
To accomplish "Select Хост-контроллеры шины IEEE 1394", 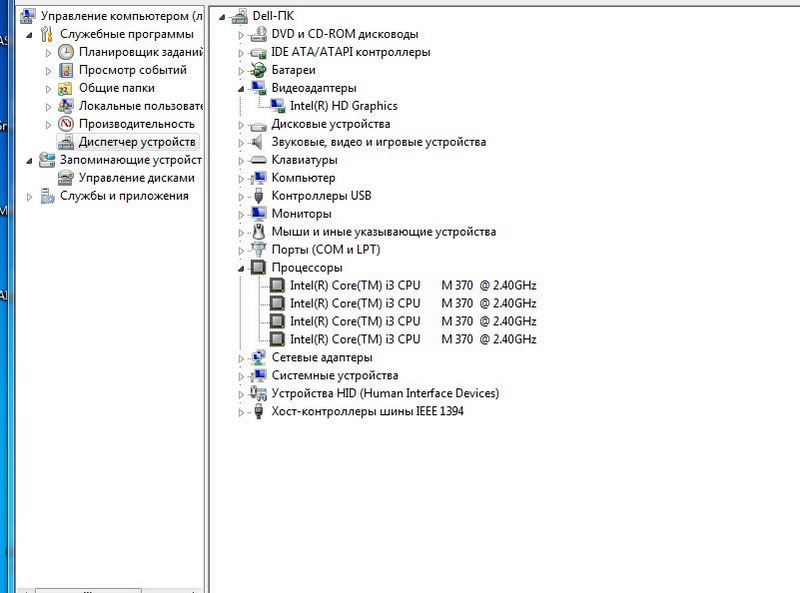I will (367, 412).
